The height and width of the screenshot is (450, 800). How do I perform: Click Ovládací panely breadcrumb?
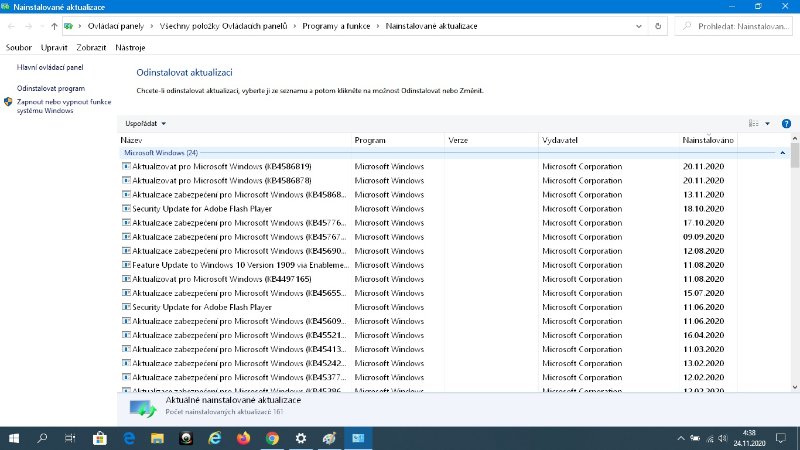coord(116,26)
